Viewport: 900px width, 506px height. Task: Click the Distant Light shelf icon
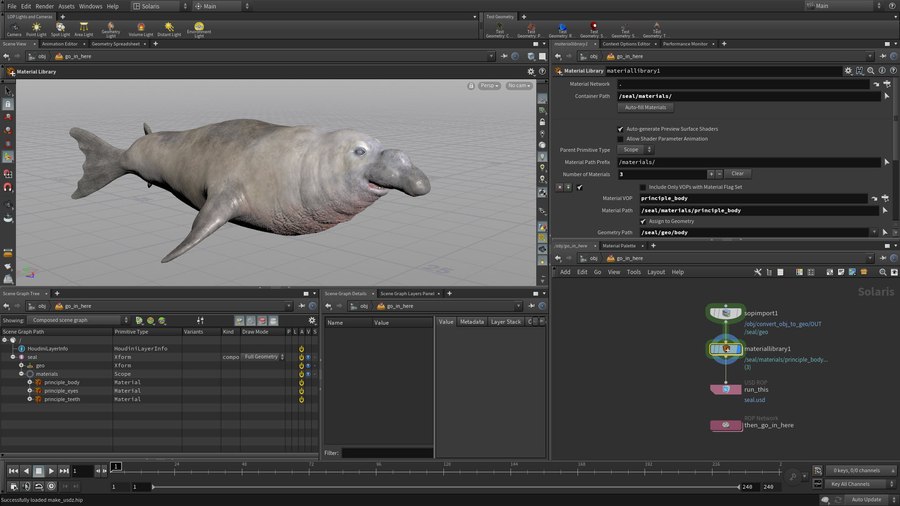pyautogui.click(x=168, y=27)
